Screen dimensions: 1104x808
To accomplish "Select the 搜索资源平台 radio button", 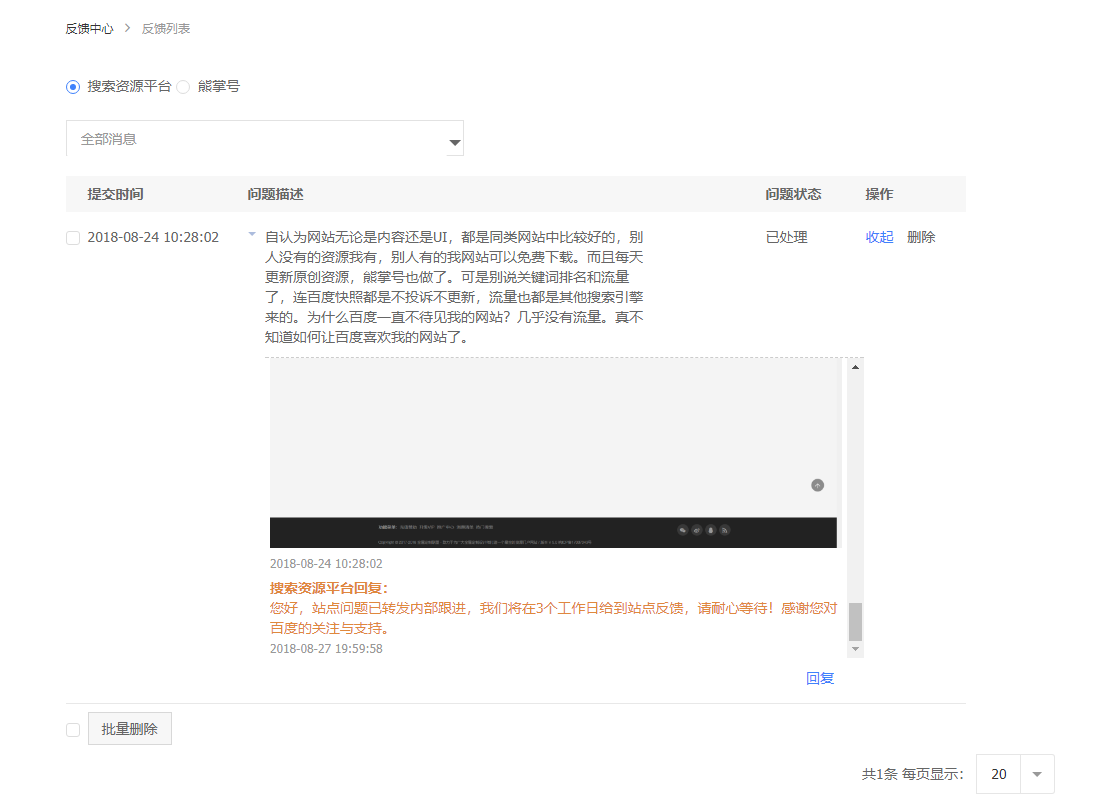I will click(73, 87).
